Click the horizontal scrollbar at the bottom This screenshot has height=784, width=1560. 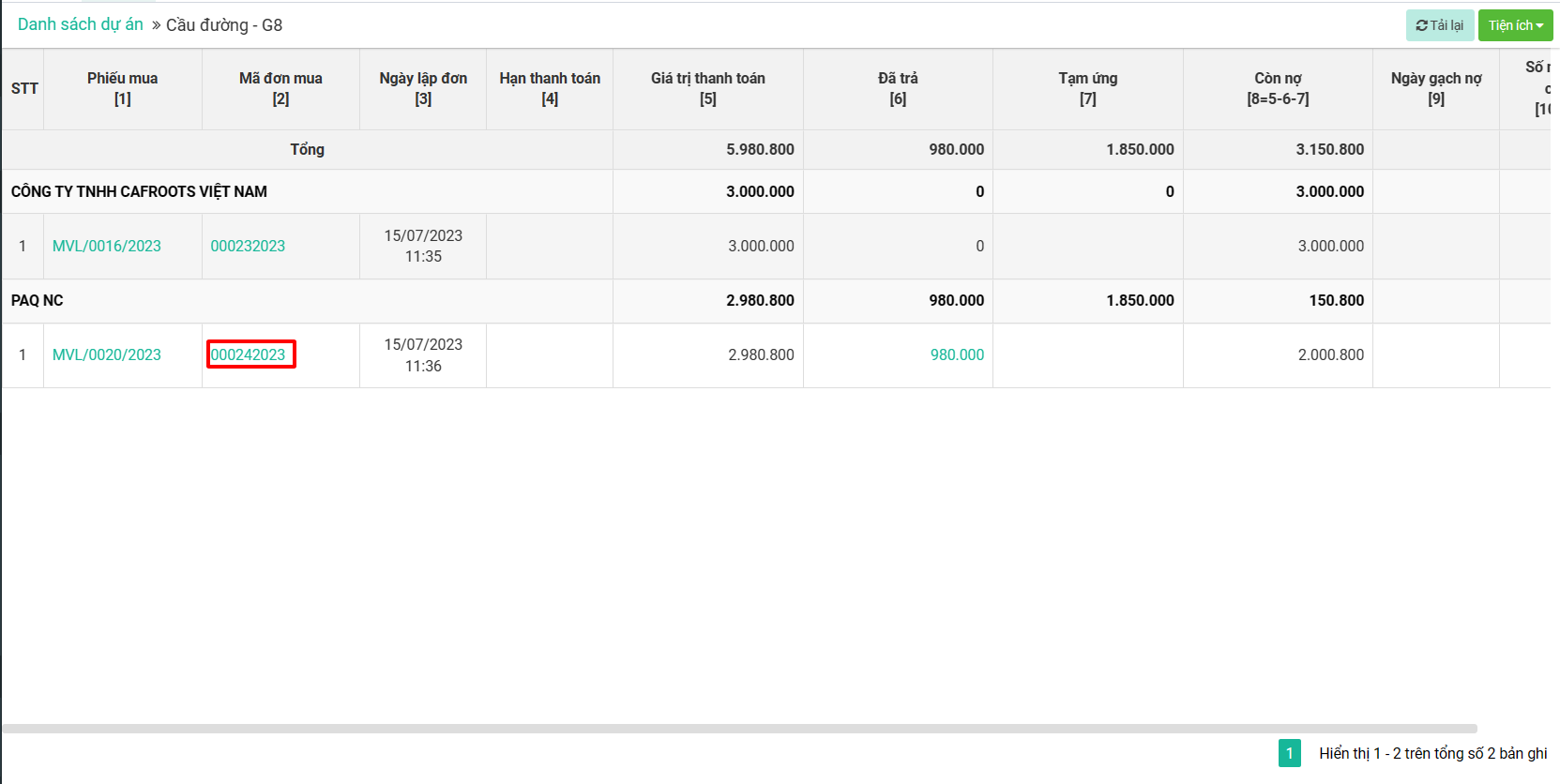[739, 729]
